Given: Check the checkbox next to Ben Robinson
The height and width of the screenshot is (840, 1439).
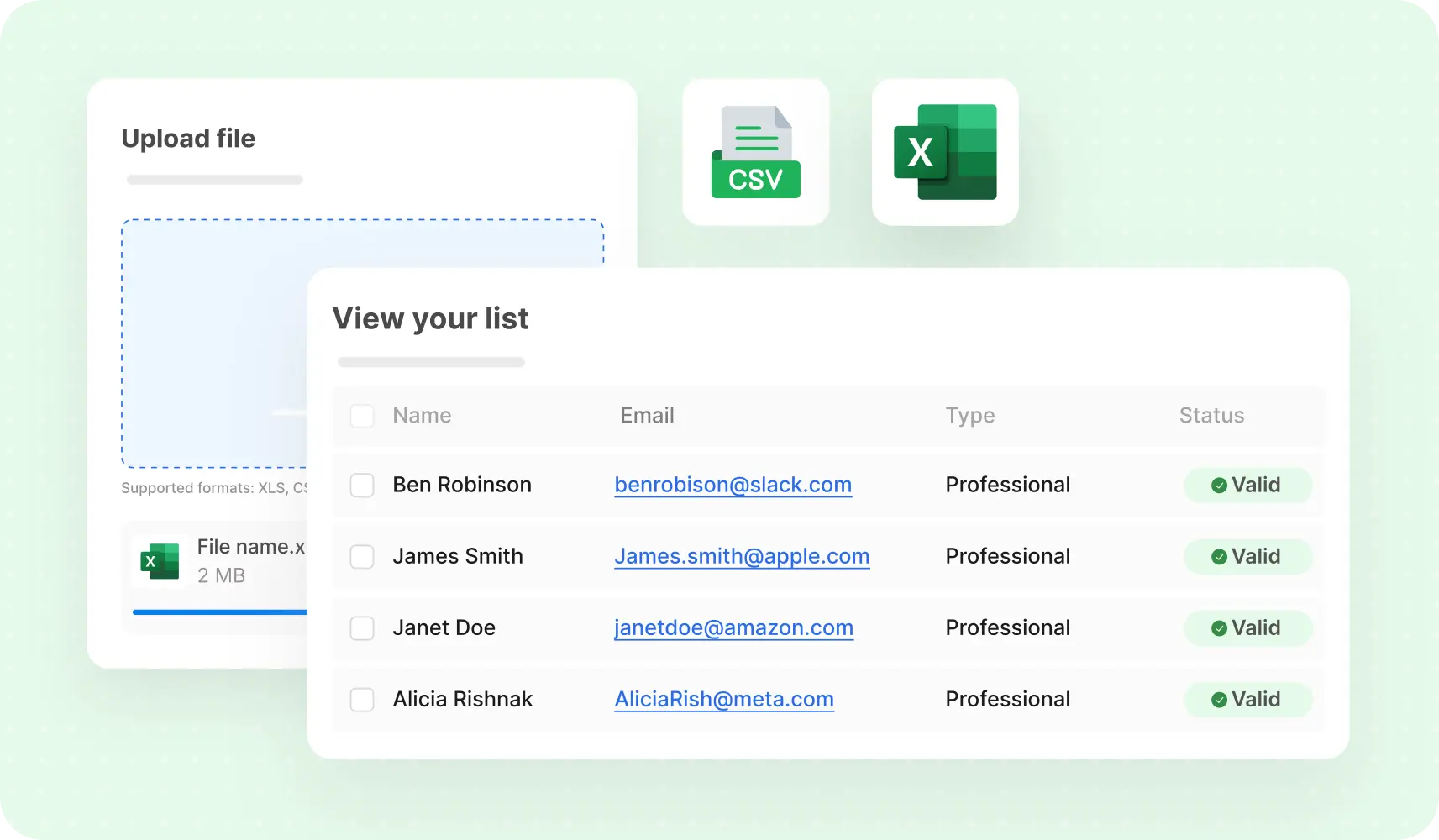Looking at the screenshot, I should pos(362,485).
